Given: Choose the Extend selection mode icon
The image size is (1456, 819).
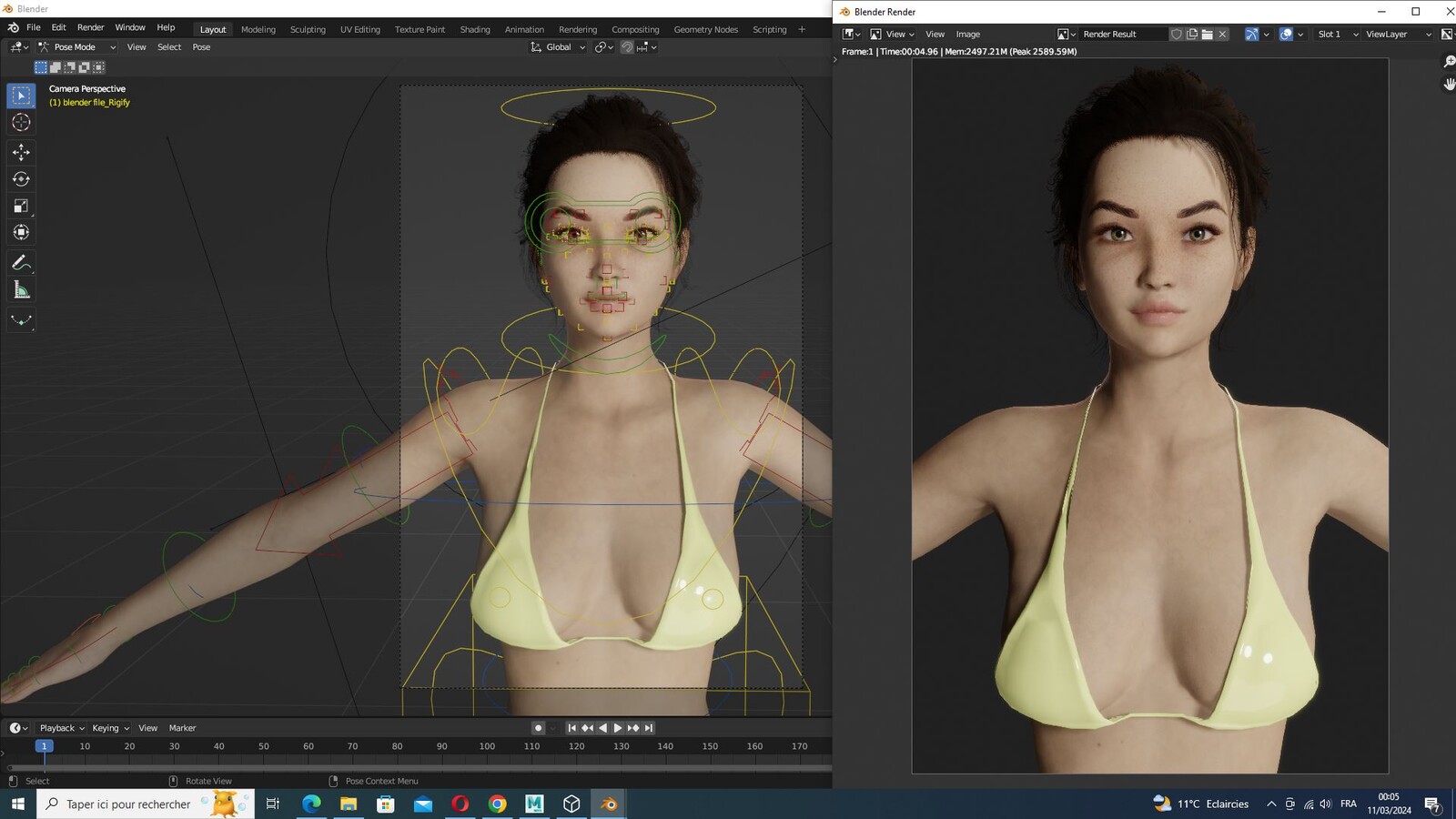Looking at the screenshot, I should coord(56,67).
